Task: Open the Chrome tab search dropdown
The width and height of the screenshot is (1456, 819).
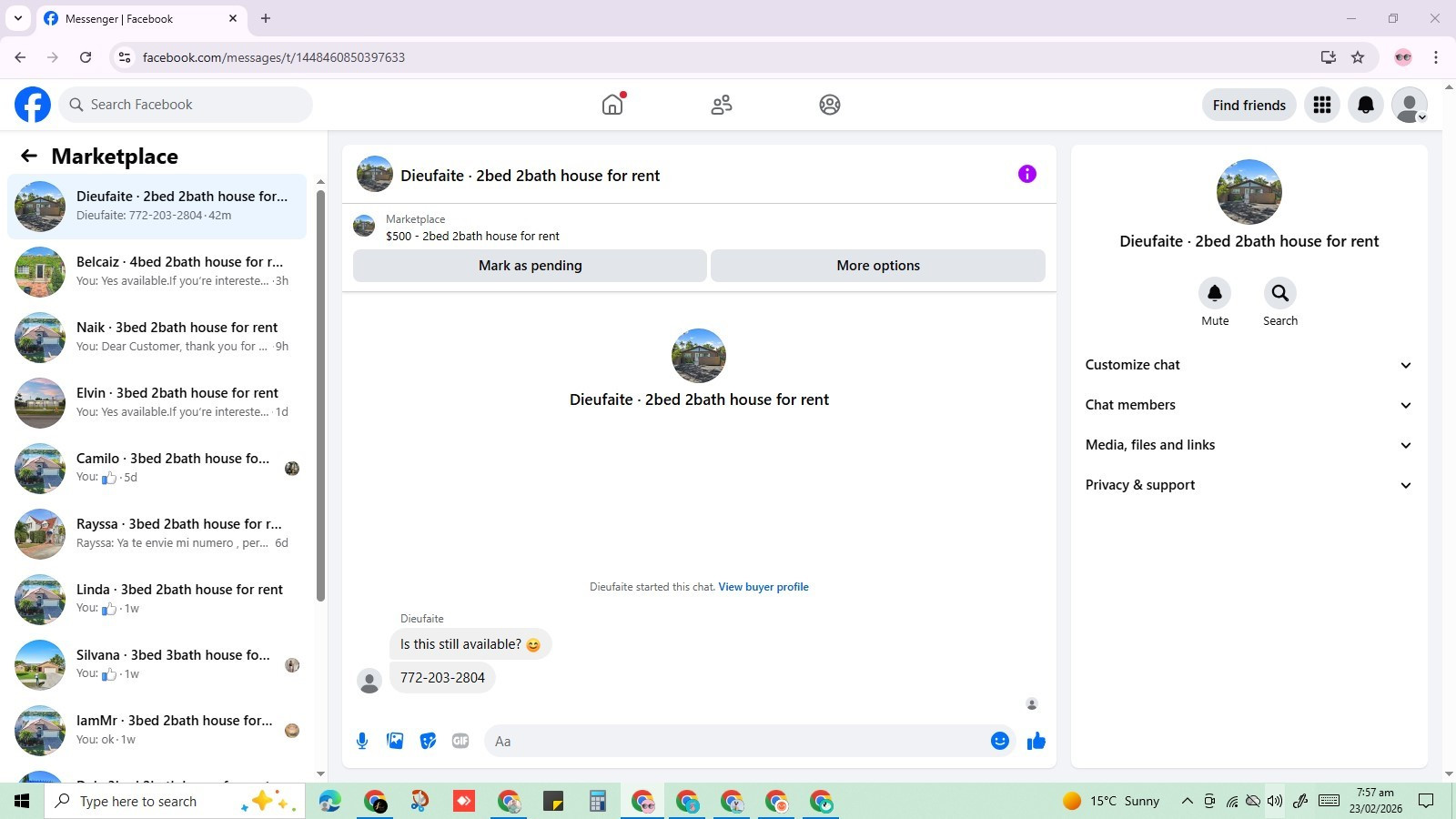Action: (18, 18)
